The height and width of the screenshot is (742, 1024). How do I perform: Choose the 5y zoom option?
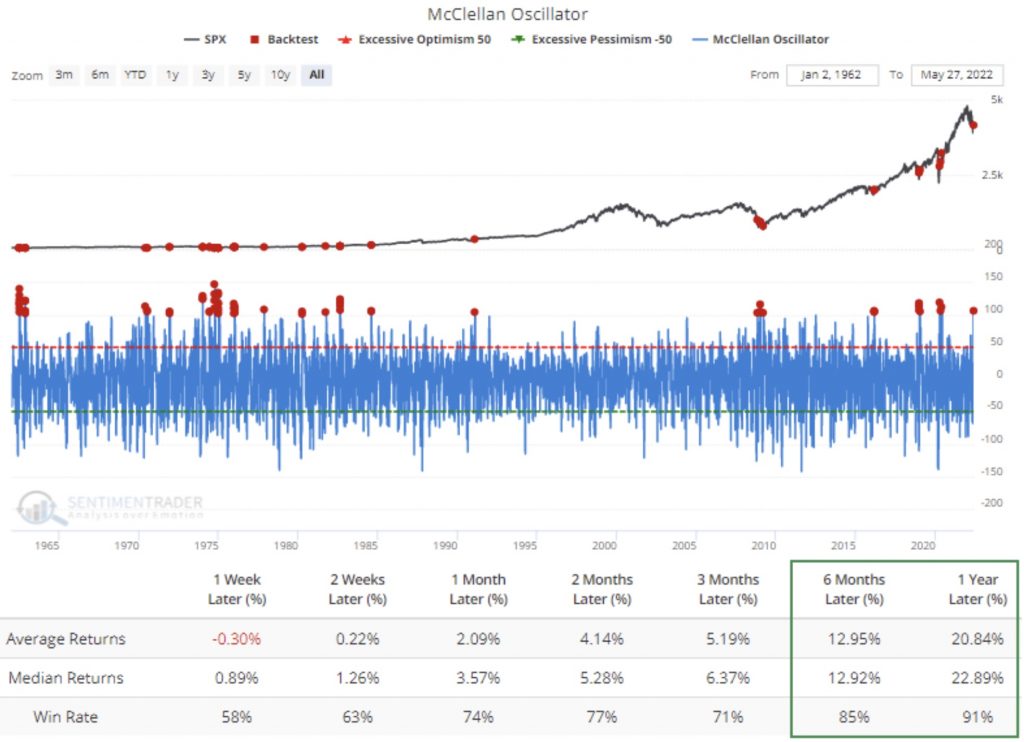(x=244, y=75)
